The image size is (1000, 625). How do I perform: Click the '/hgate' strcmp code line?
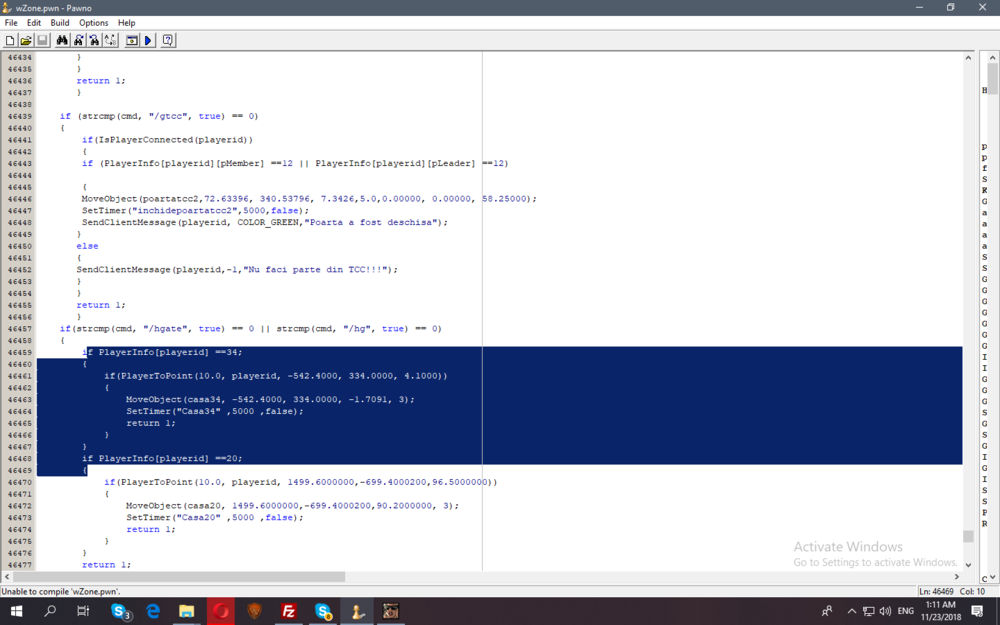251,328
